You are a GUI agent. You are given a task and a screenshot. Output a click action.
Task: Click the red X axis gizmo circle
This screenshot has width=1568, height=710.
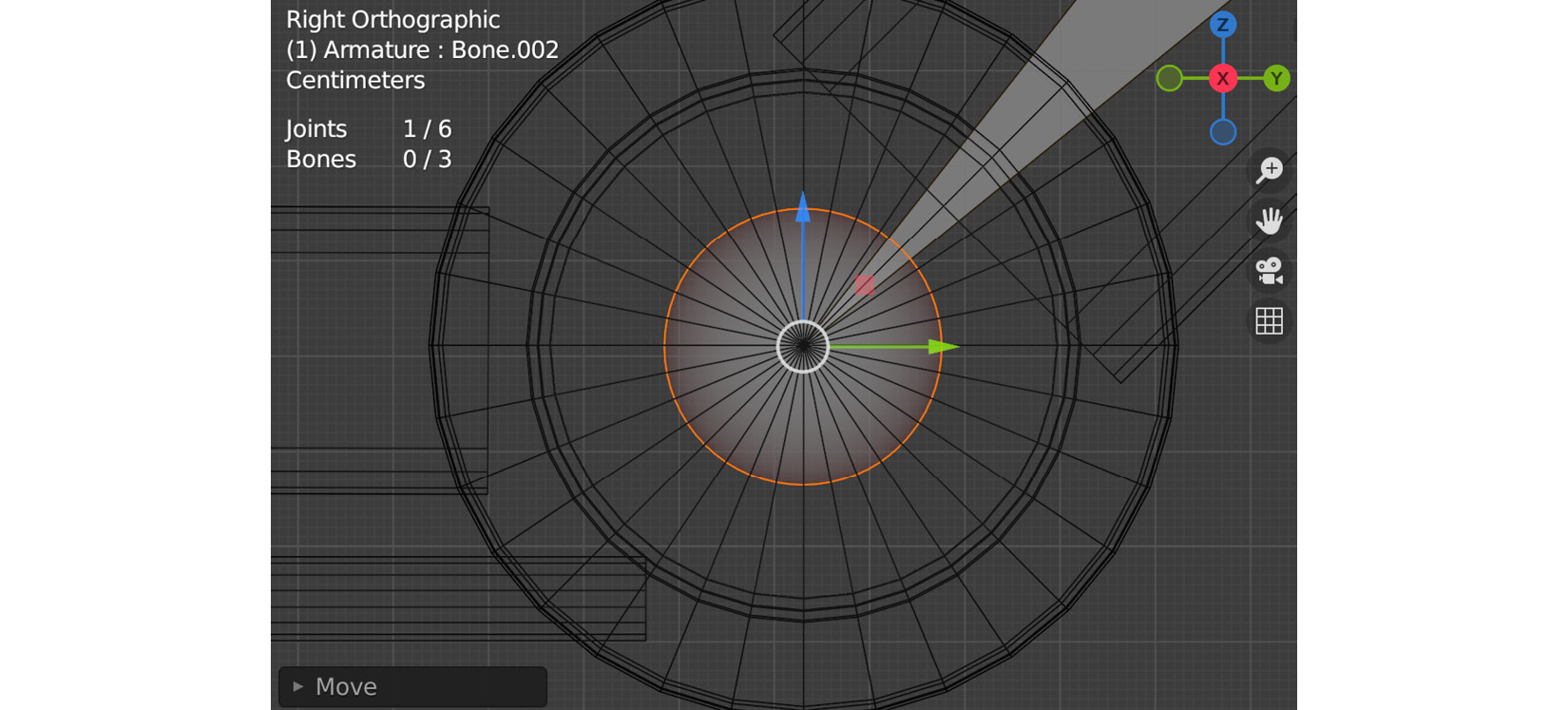point(1223,78)
